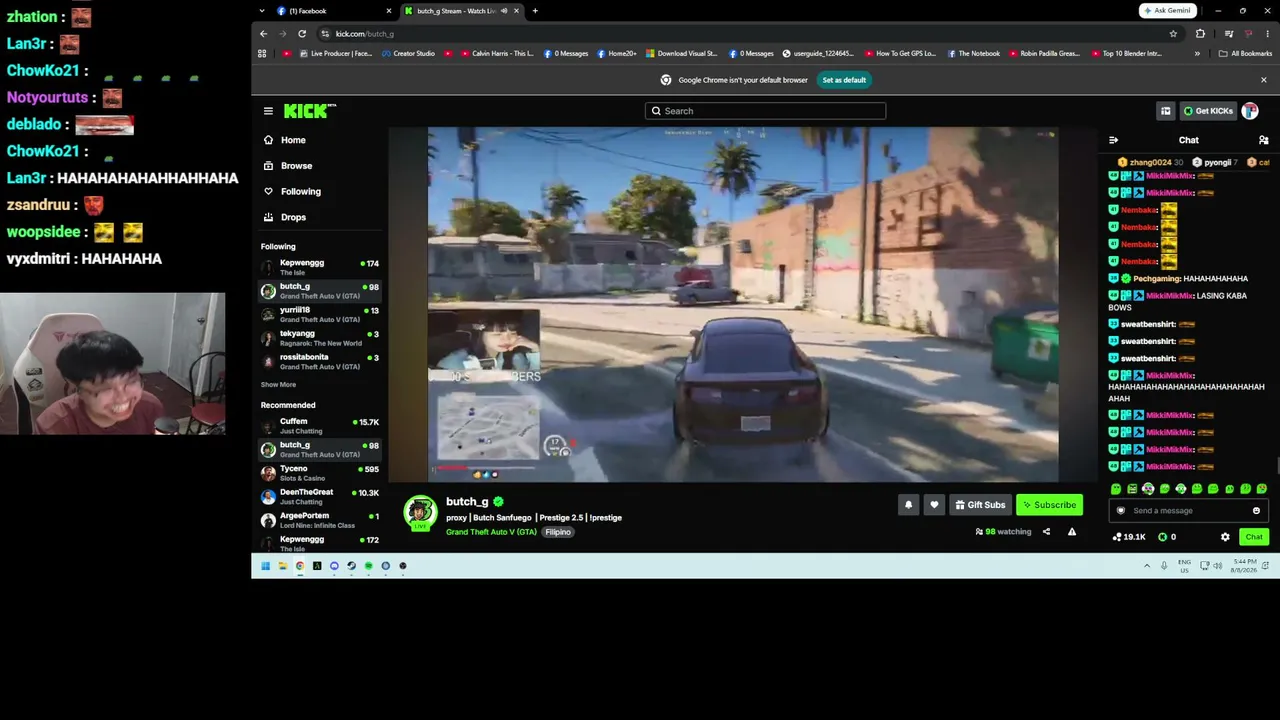The image size is (1280, 720).
Task: Click the Get KICKs button
Action: tap(1208, 111)
